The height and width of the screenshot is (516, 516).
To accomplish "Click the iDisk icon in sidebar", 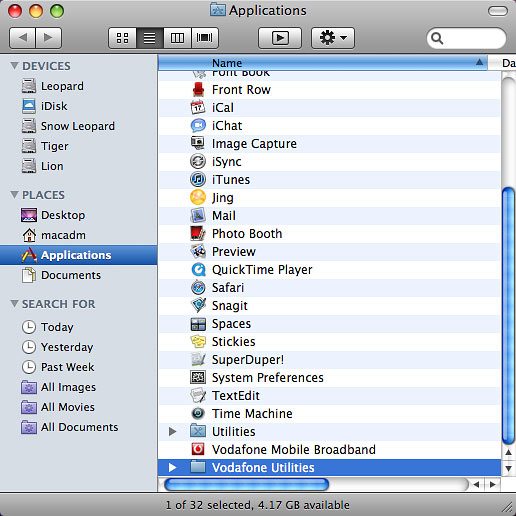I will click(29, 106).
